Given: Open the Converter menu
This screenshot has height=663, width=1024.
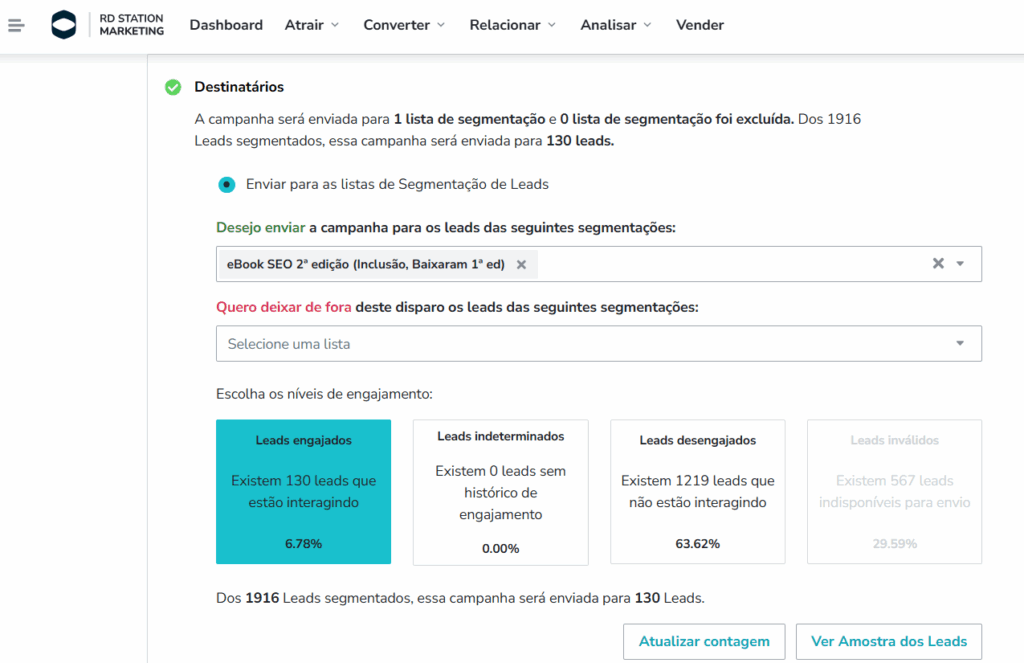Looking at the screenshot, I should coord(404,25).
